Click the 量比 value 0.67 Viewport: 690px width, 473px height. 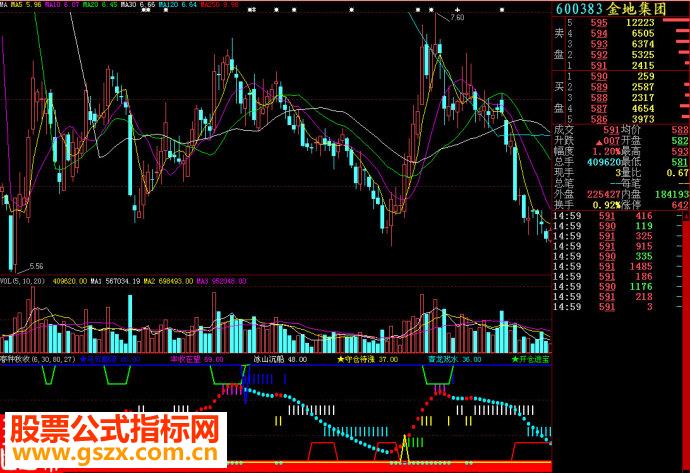(x=677, y=173)
